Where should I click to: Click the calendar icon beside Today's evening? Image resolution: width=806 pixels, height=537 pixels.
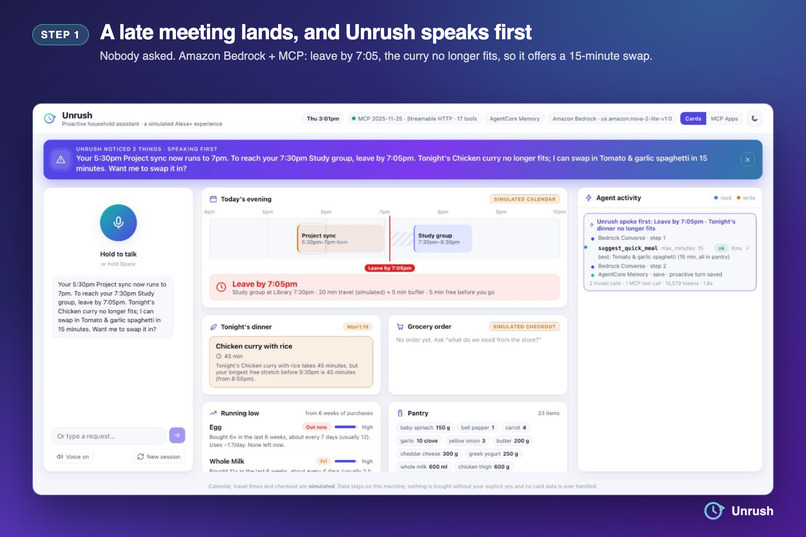pos(213,199)
